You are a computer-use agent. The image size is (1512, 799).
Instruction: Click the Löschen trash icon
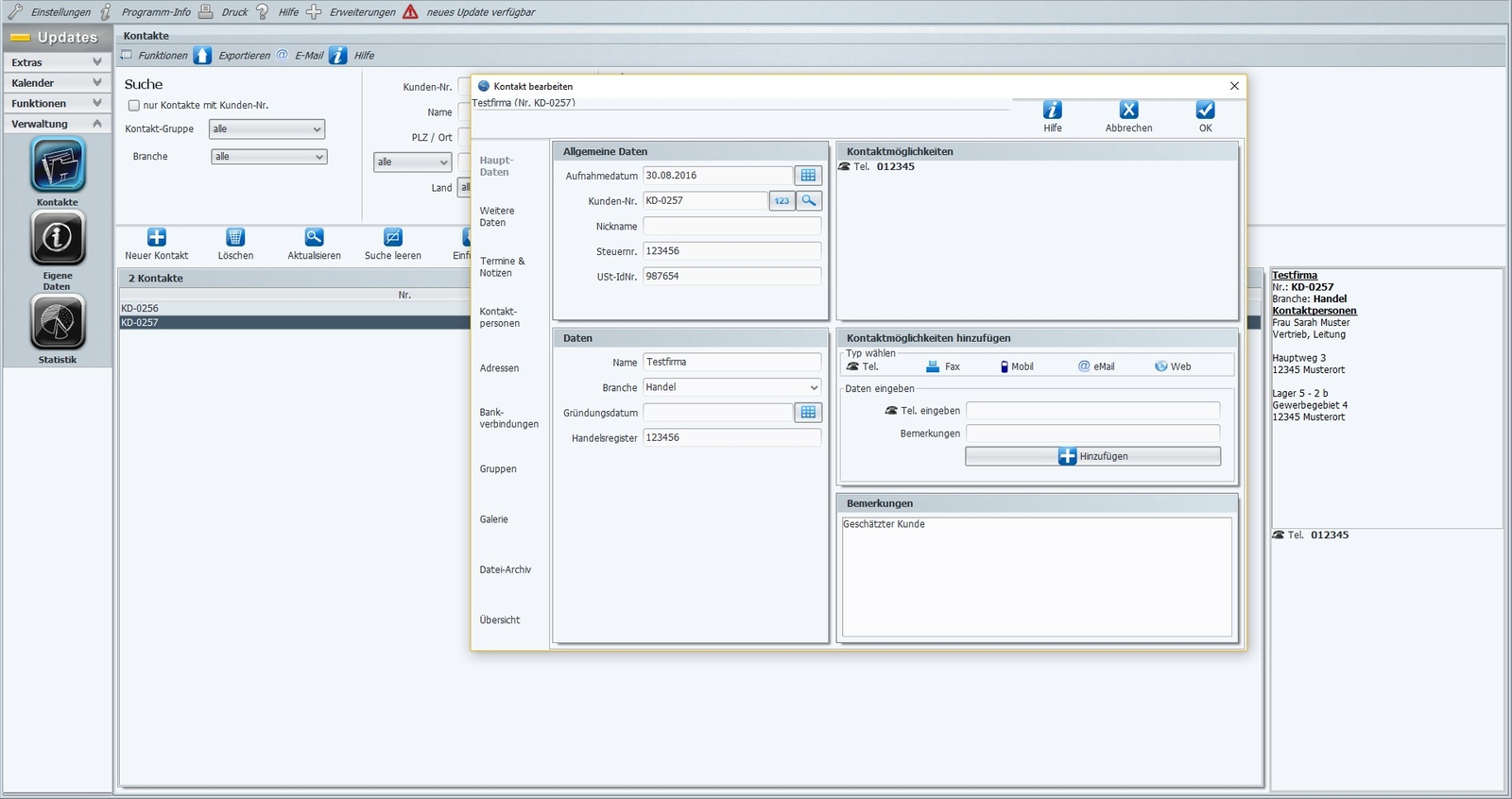point(235,237)
